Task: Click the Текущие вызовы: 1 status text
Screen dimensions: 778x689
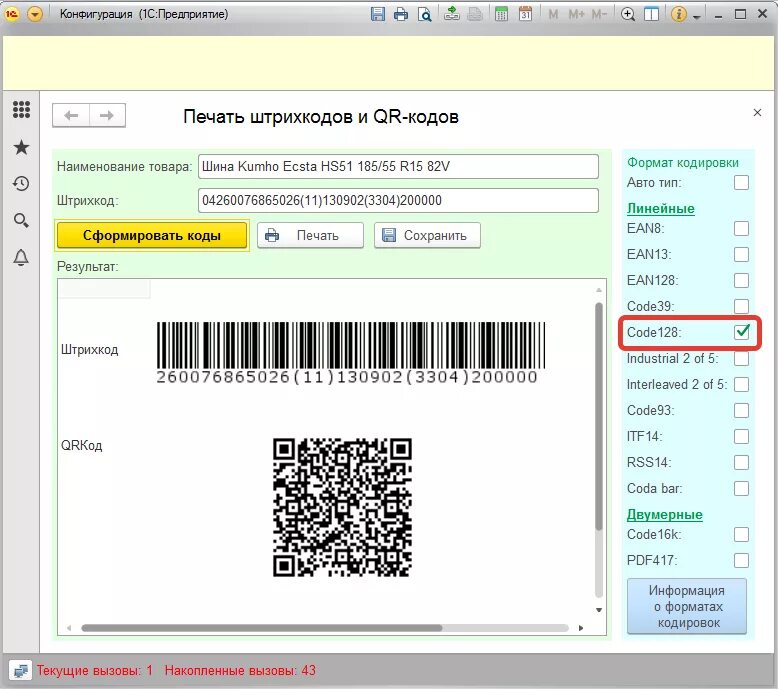Action: (x=95, y=671)
